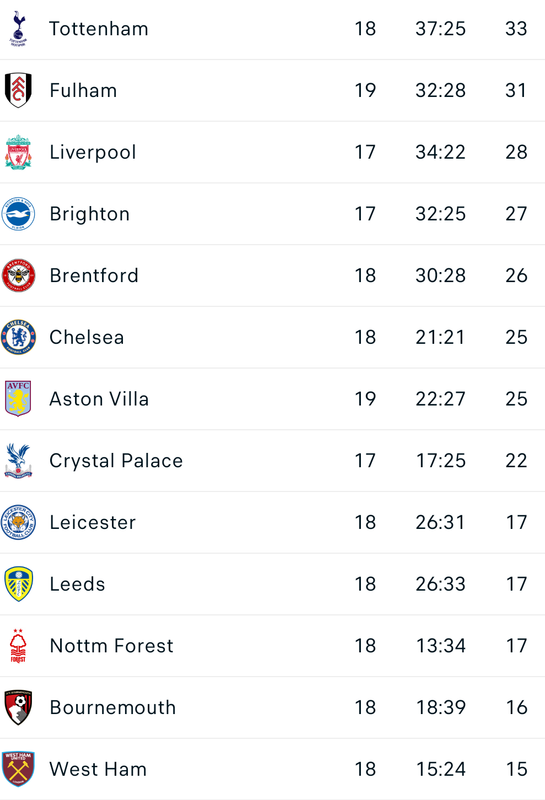Open the Chelsea club crest

(18, 337)
